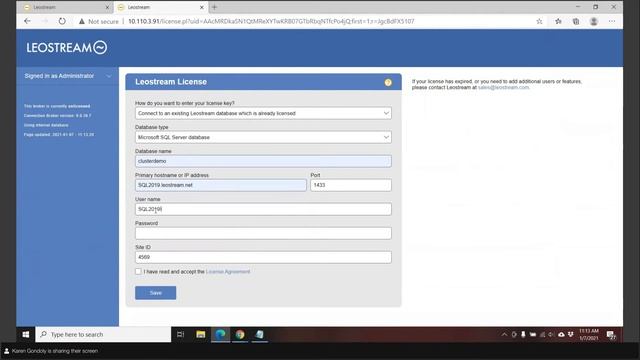Close the active Leostream tab

pos(202,7)
